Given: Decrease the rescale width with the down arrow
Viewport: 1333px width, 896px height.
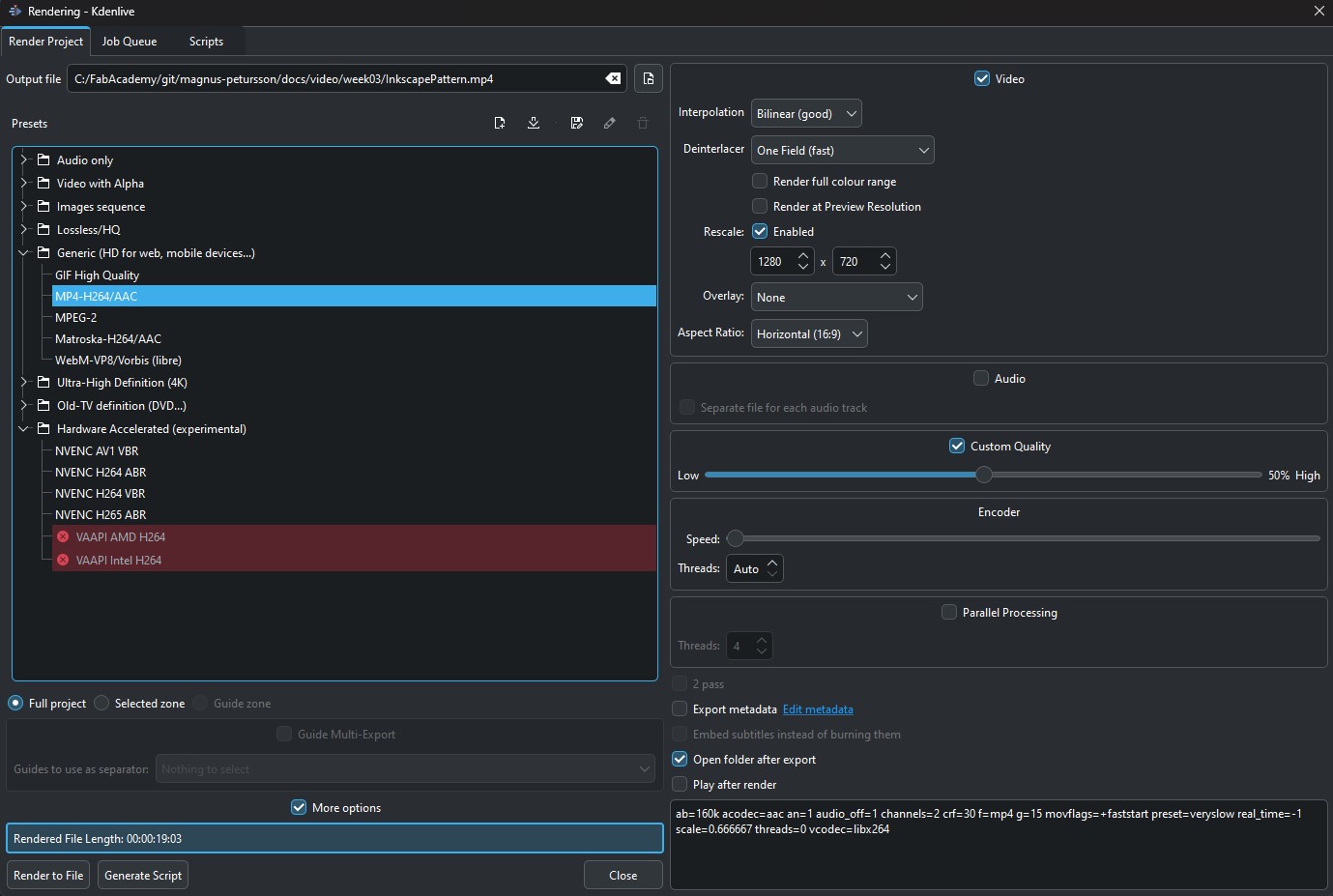Looking at the screenshot, I should point(803,267).
